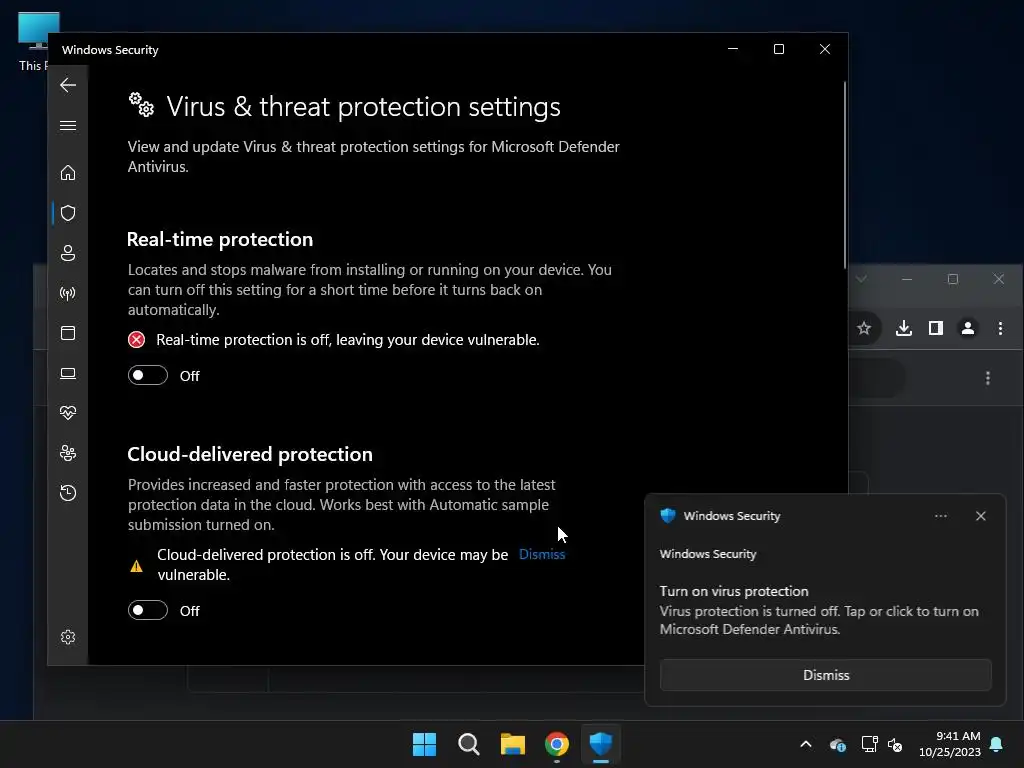
Task: Select Virus & threat protection shield icon
Action: pos(68,213)
